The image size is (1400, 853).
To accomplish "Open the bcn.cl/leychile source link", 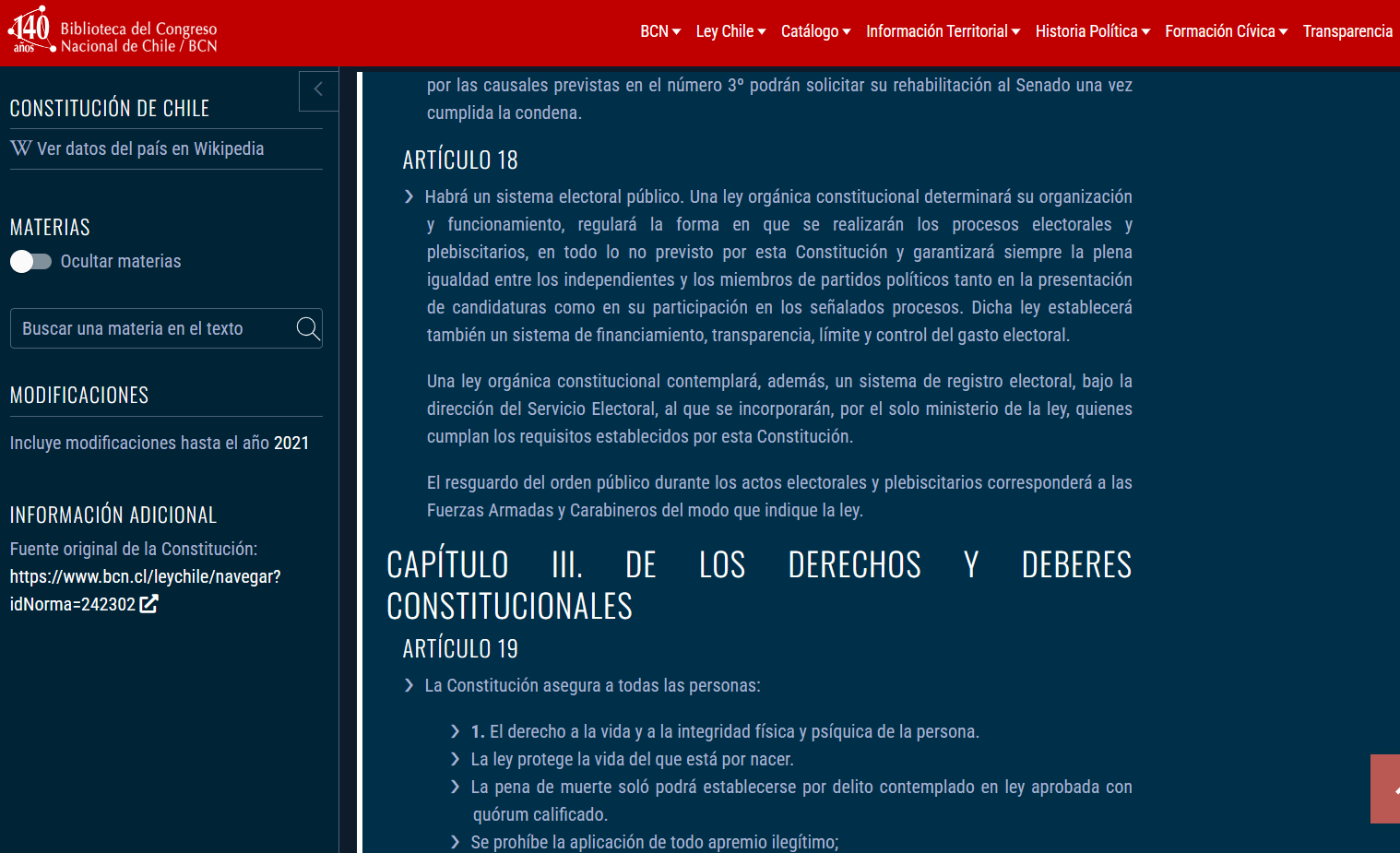I will [x=145, y=590].
